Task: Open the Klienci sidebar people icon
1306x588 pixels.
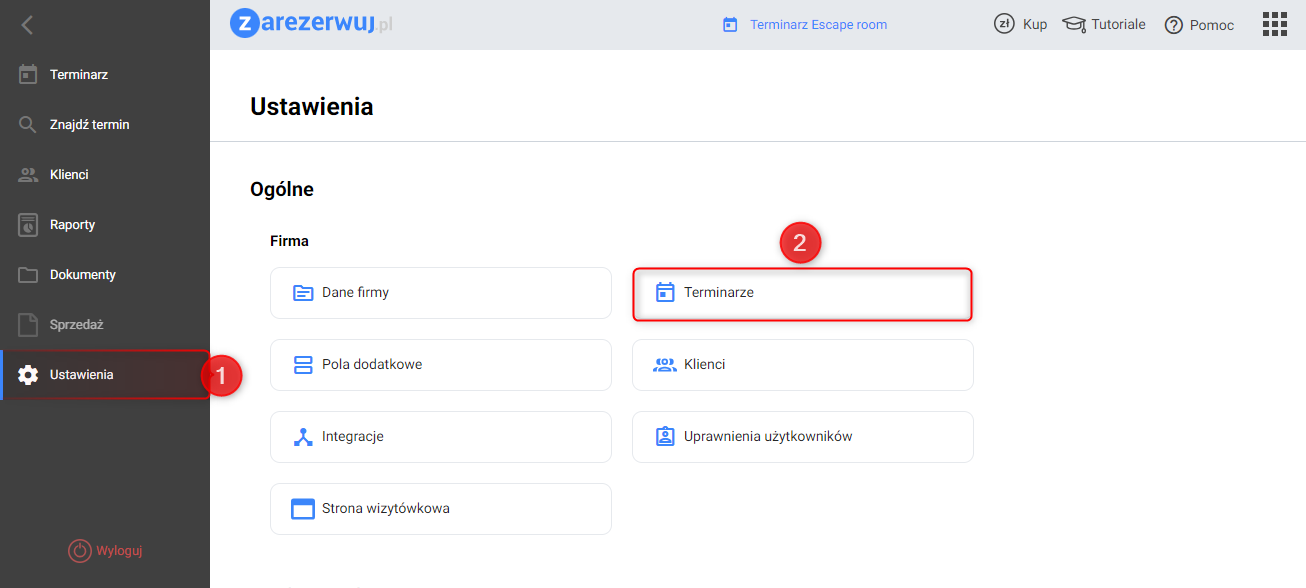Action: [28, 175]
